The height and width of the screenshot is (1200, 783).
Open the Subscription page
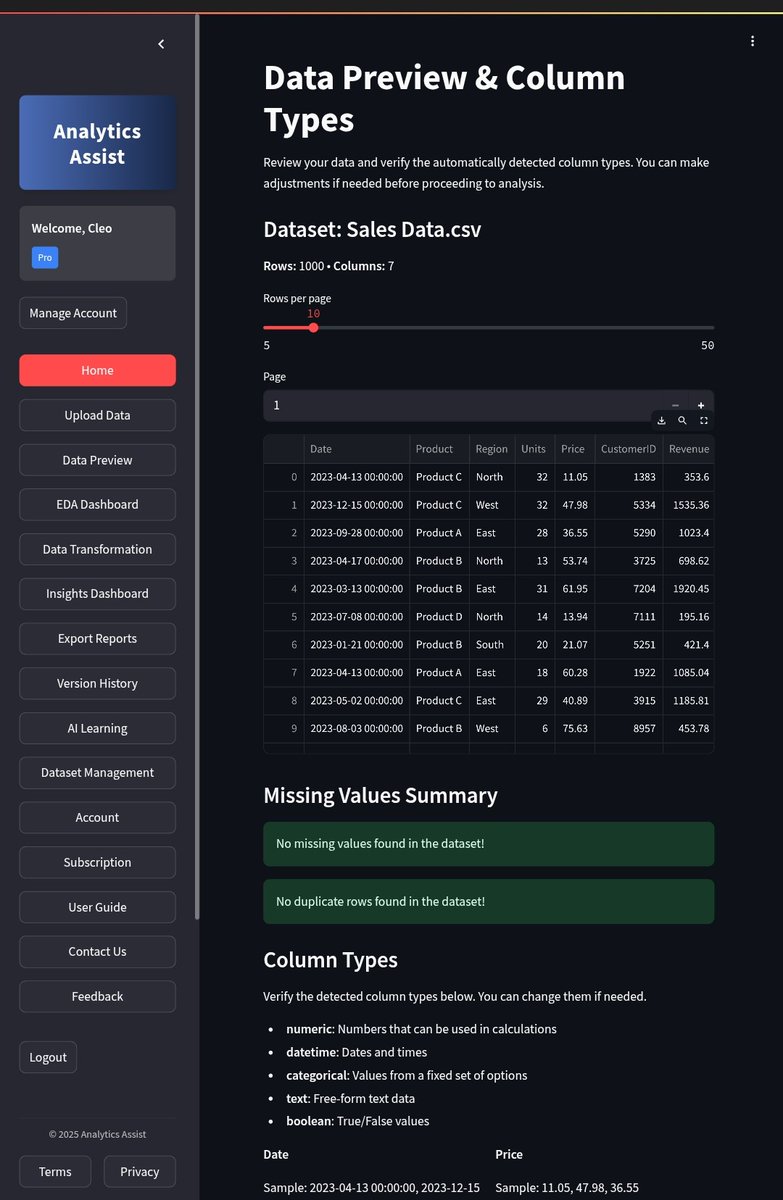[97, 862]
